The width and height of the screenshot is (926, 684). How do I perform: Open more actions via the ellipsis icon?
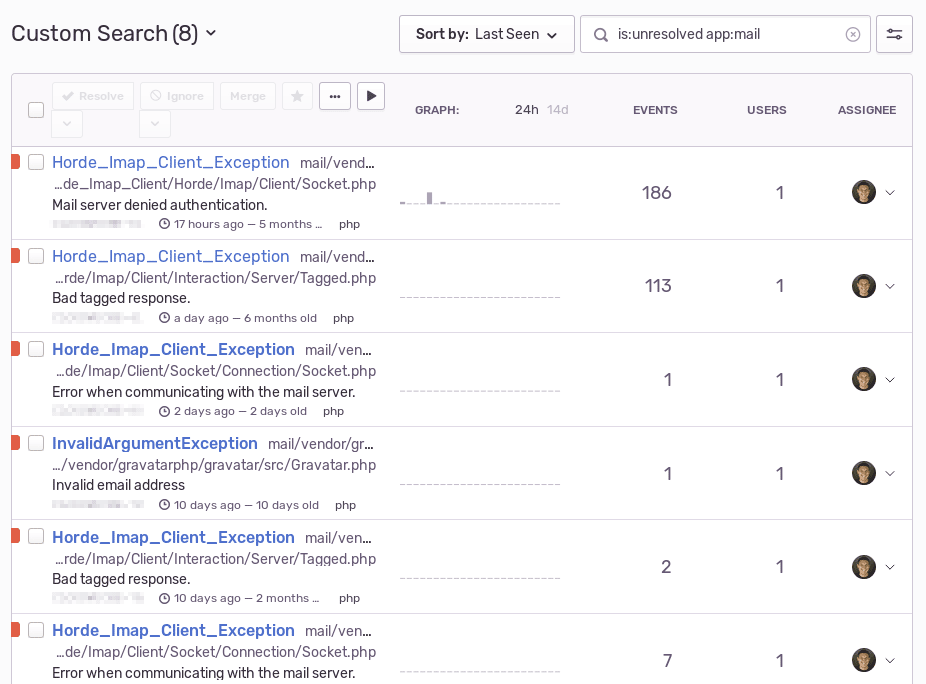pyautogui.click(x=335, y=95)
